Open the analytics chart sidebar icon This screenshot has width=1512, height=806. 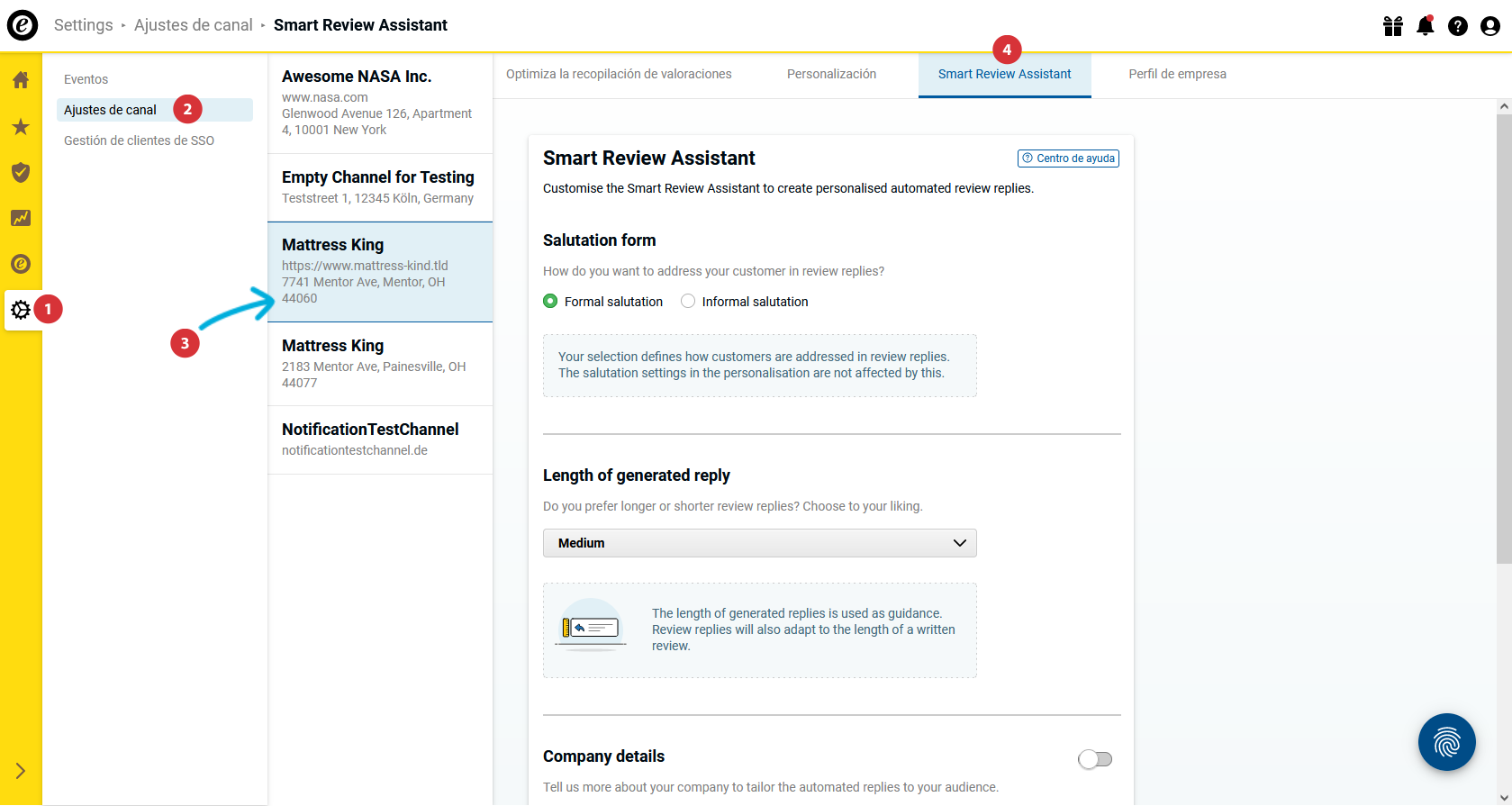tap(21, 218)
